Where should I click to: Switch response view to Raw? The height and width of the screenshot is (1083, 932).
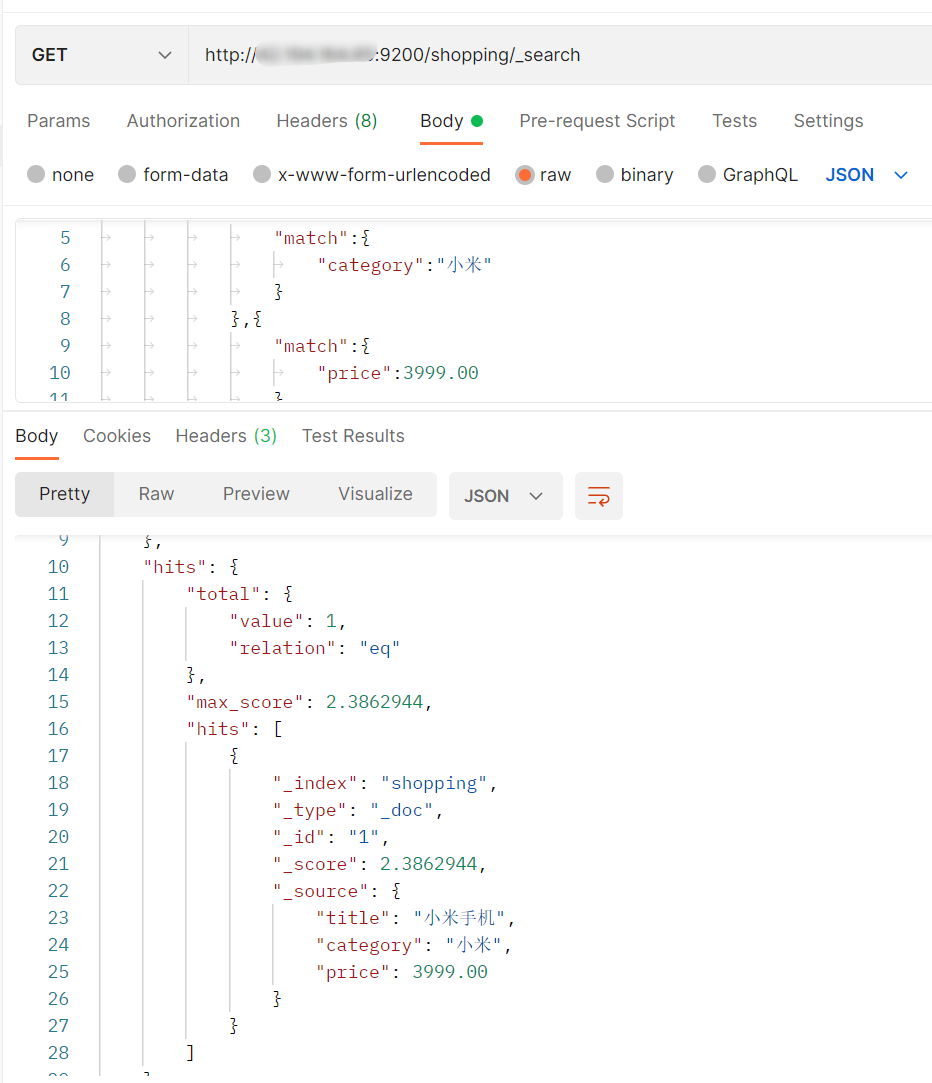(x=156, y=494)
